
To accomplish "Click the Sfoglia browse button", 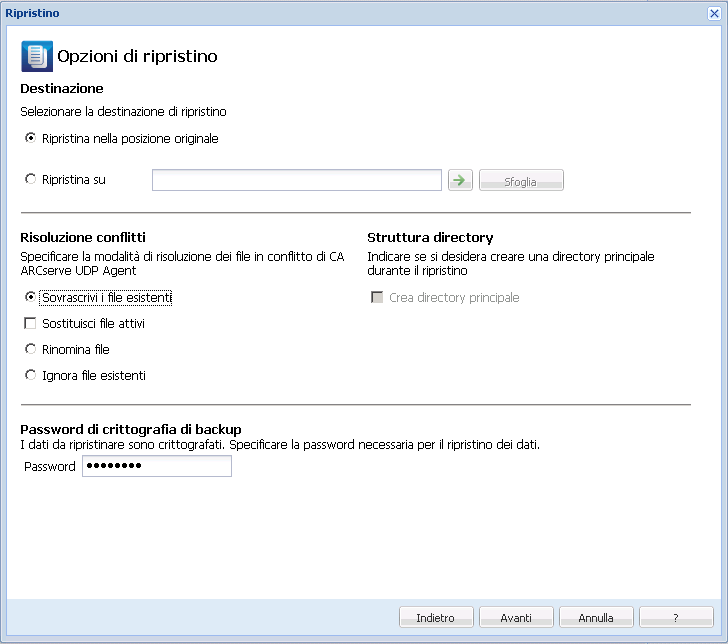I will tap(521, 180).
